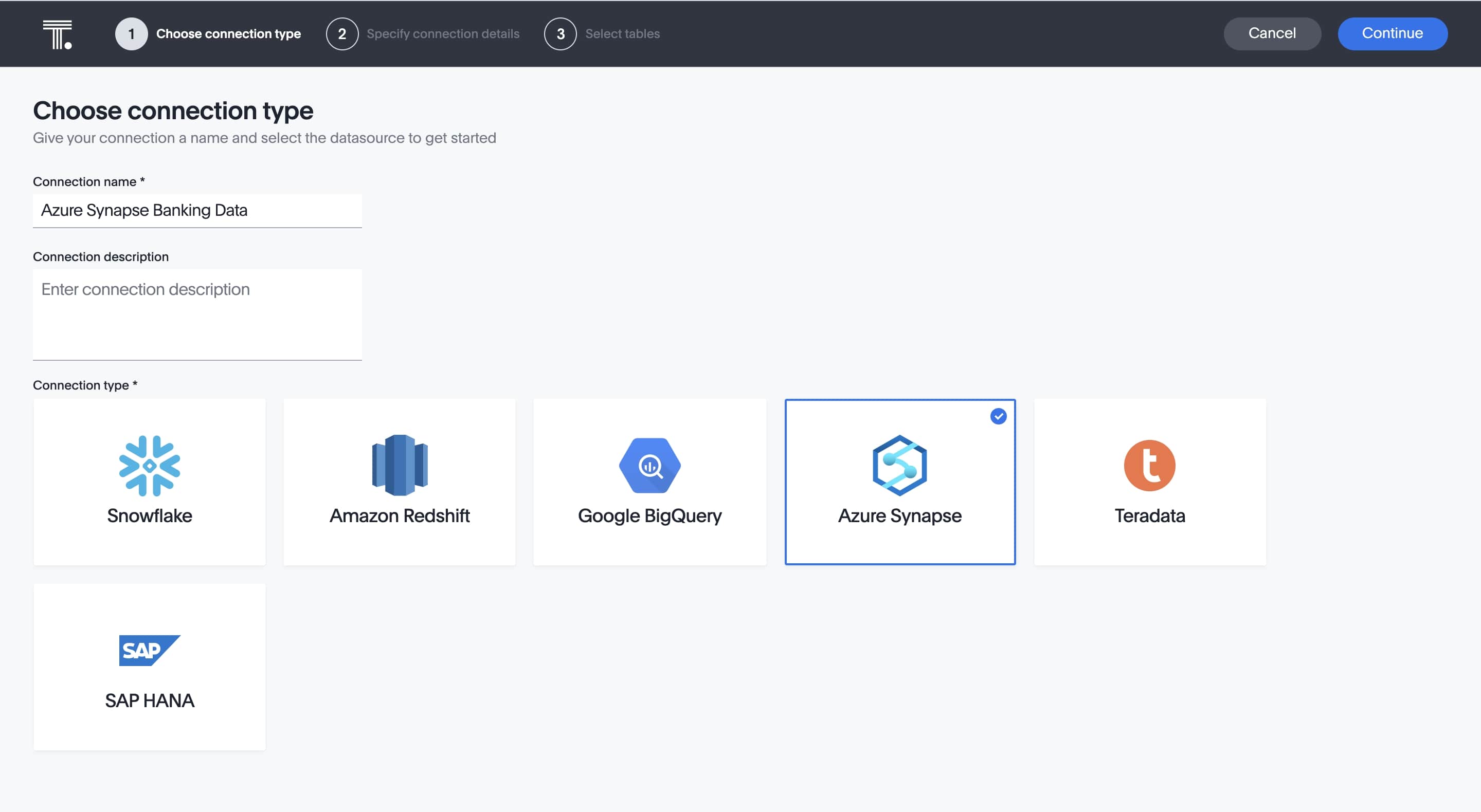
Task: Click the Snowflake card label text
Action: [x=150, y=515]
